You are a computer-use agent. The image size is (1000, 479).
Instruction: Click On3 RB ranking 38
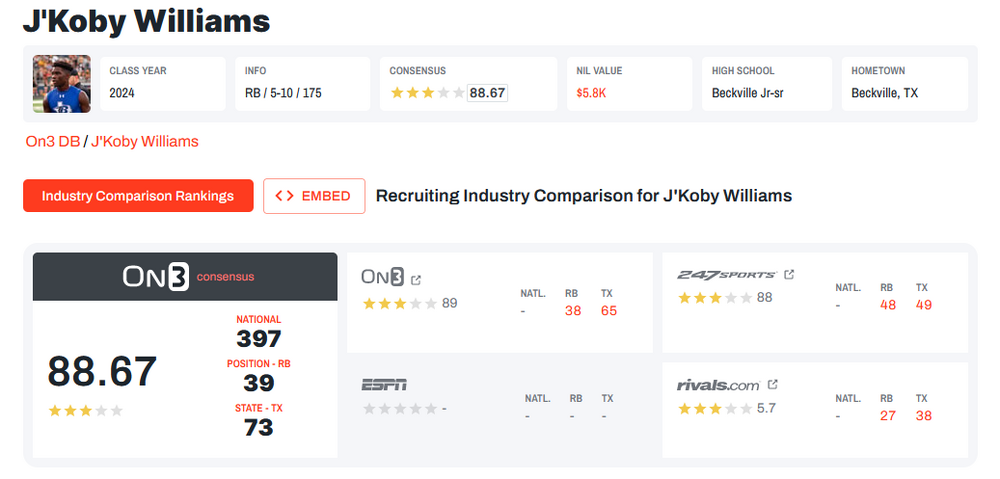[573, 311]
